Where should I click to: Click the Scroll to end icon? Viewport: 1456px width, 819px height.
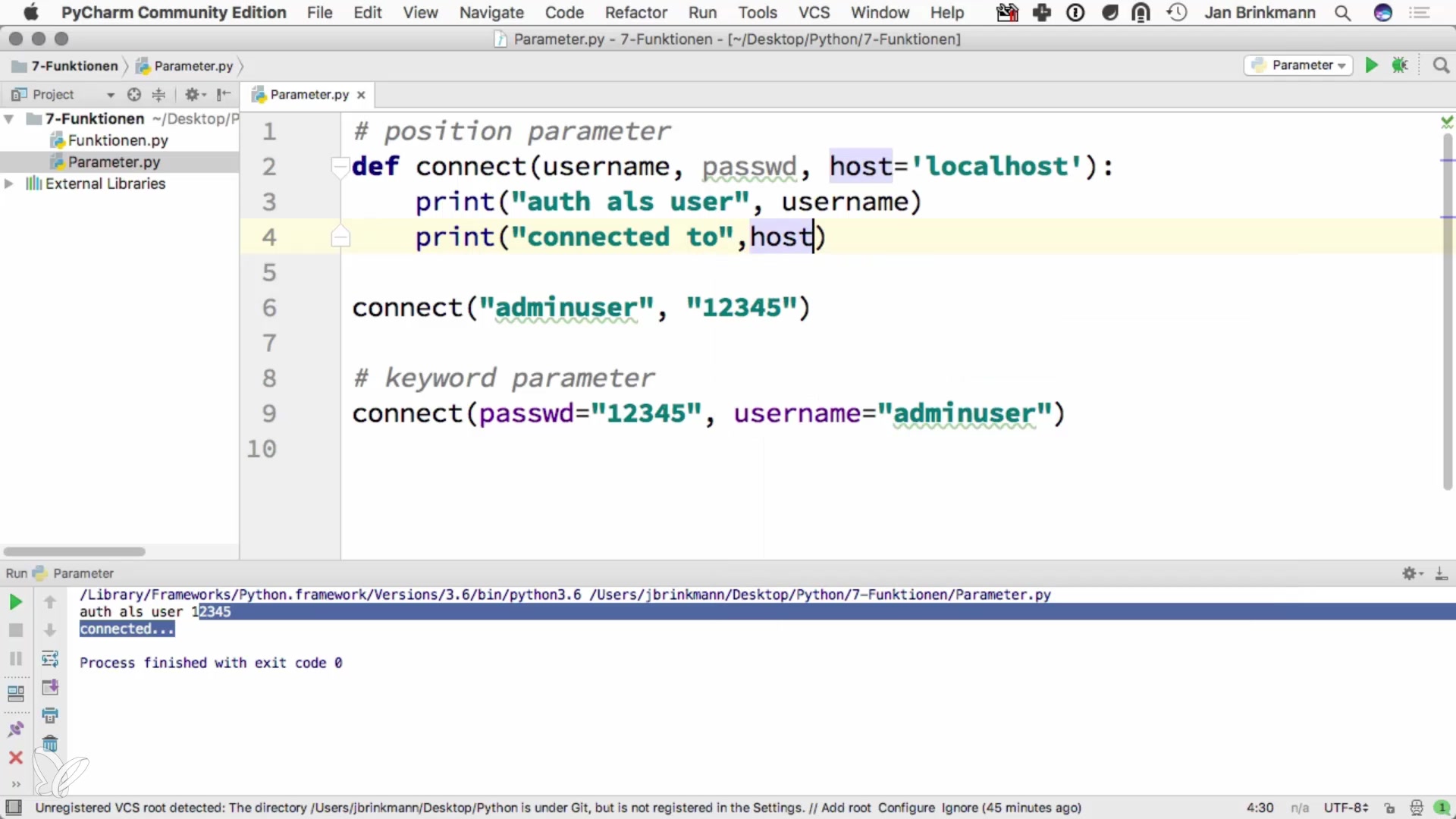click(x=50, y=687)
